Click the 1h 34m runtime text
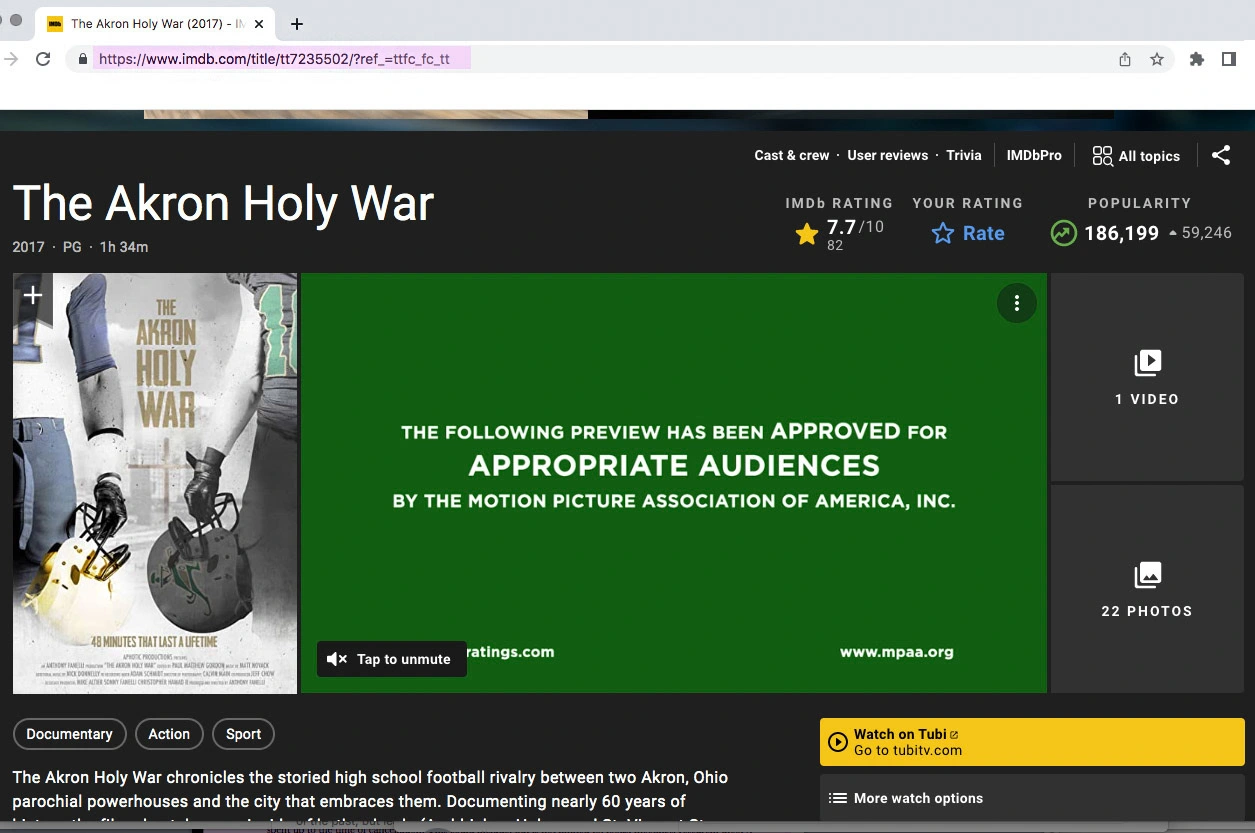This screenshot has height=833, width=1255. point(124,247)
